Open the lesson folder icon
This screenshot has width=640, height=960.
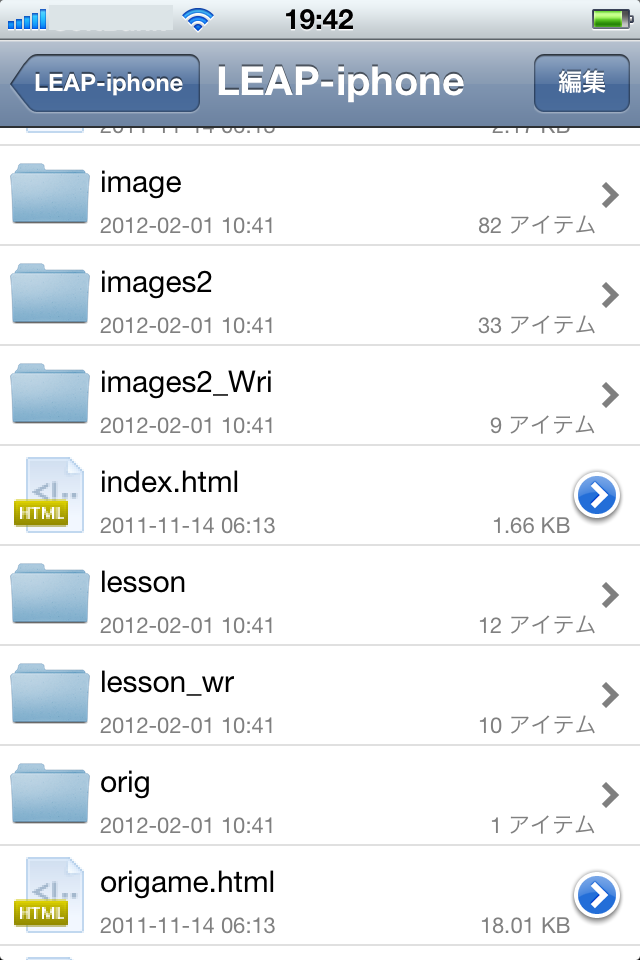click(50, 593)
